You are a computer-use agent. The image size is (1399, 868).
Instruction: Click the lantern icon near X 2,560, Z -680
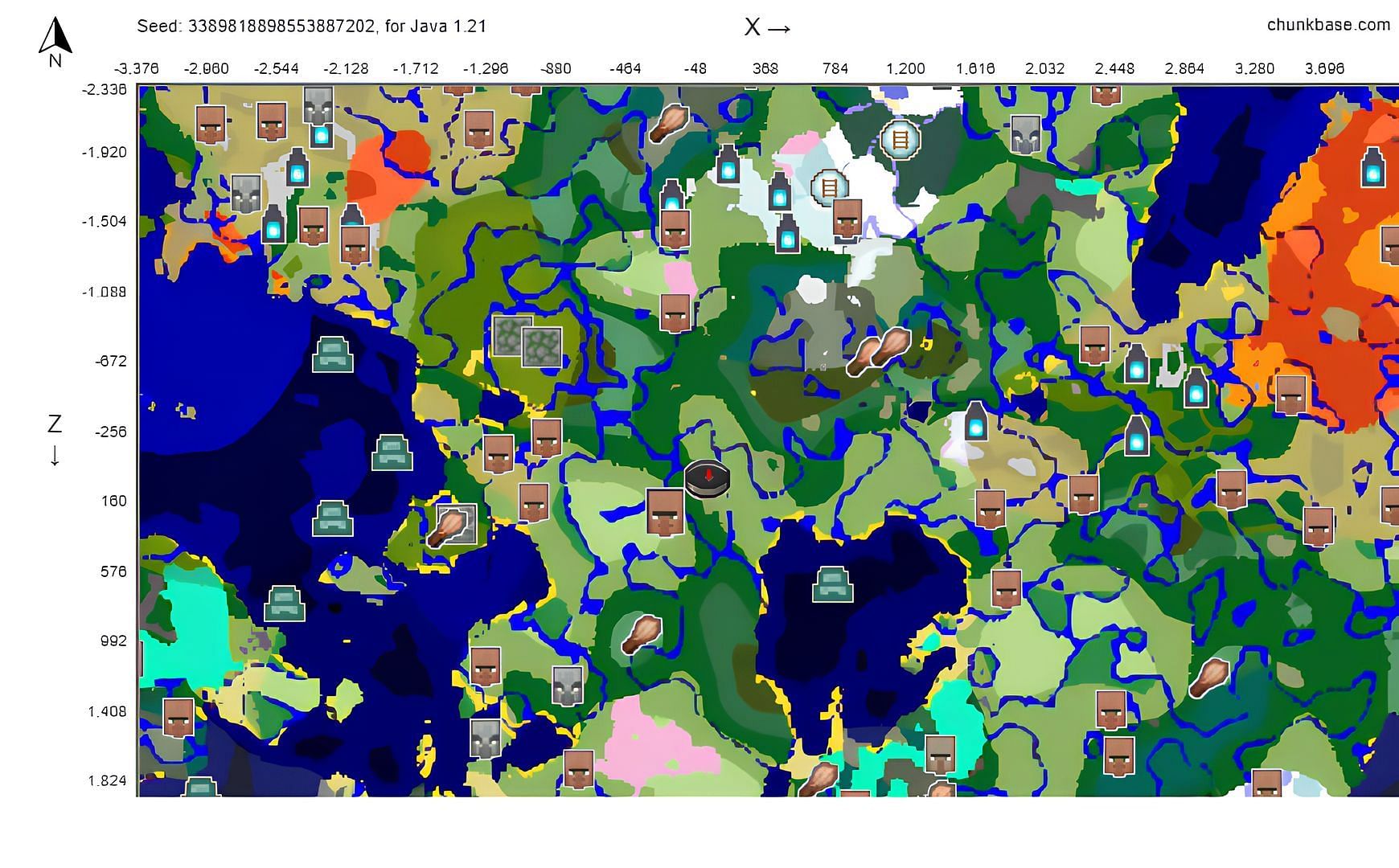pyautogui.click(x=1135, y=363)
